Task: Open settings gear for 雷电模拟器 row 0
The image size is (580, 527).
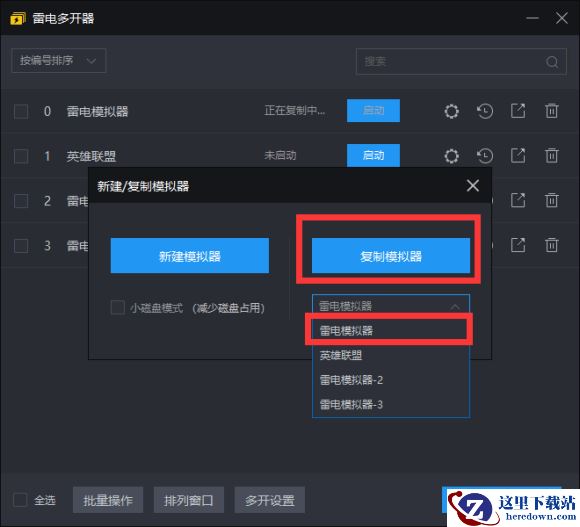Action: 451,111
